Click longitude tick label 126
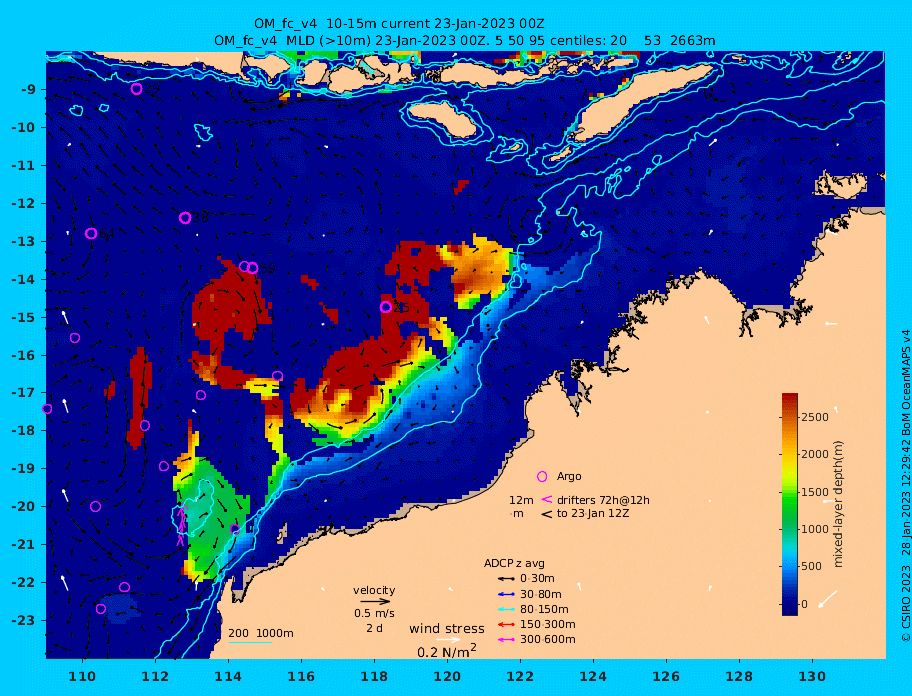 pos(666,676)
